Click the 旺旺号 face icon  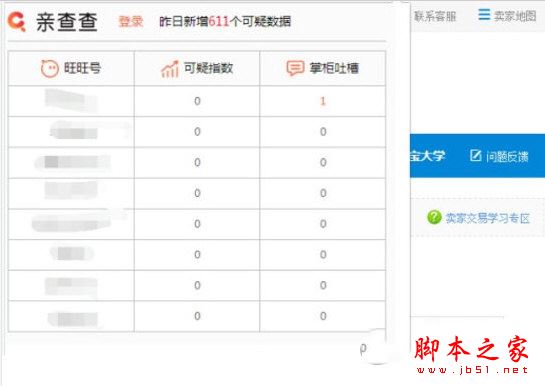tap(50, 68)
